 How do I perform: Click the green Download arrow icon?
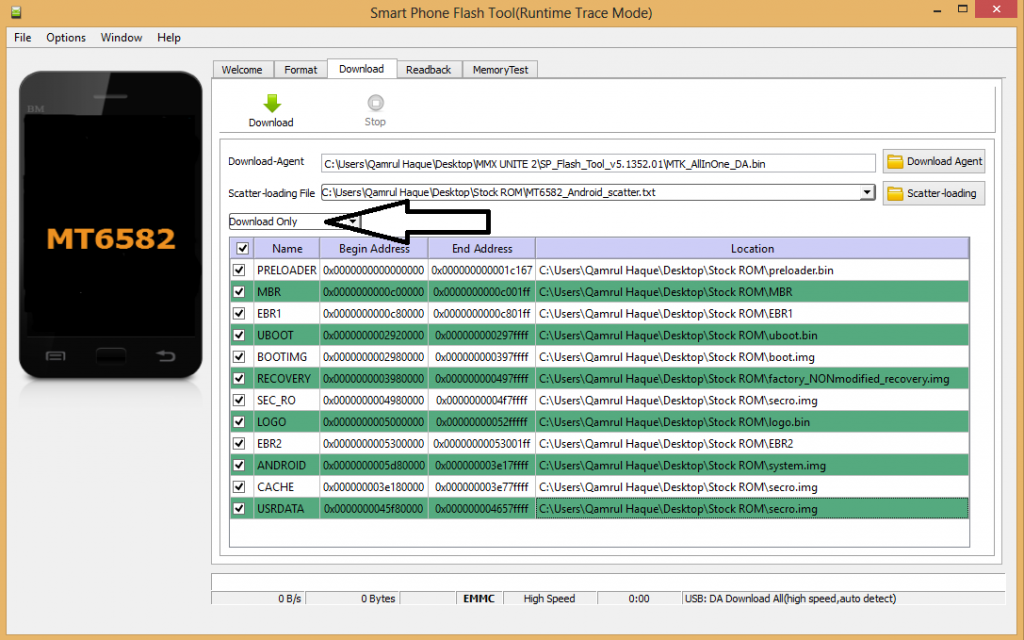coord(271,102)
